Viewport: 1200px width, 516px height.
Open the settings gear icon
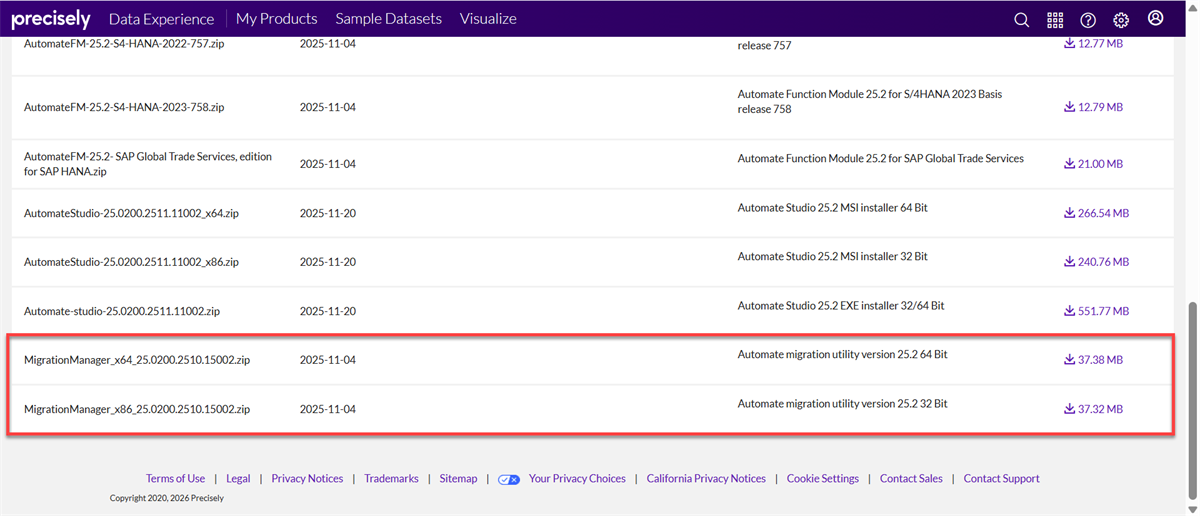pos(1121,20)
